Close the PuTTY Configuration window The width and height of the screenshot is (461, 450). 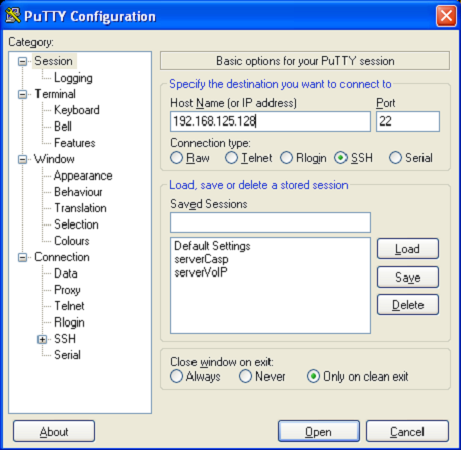(x=446, y=16)
